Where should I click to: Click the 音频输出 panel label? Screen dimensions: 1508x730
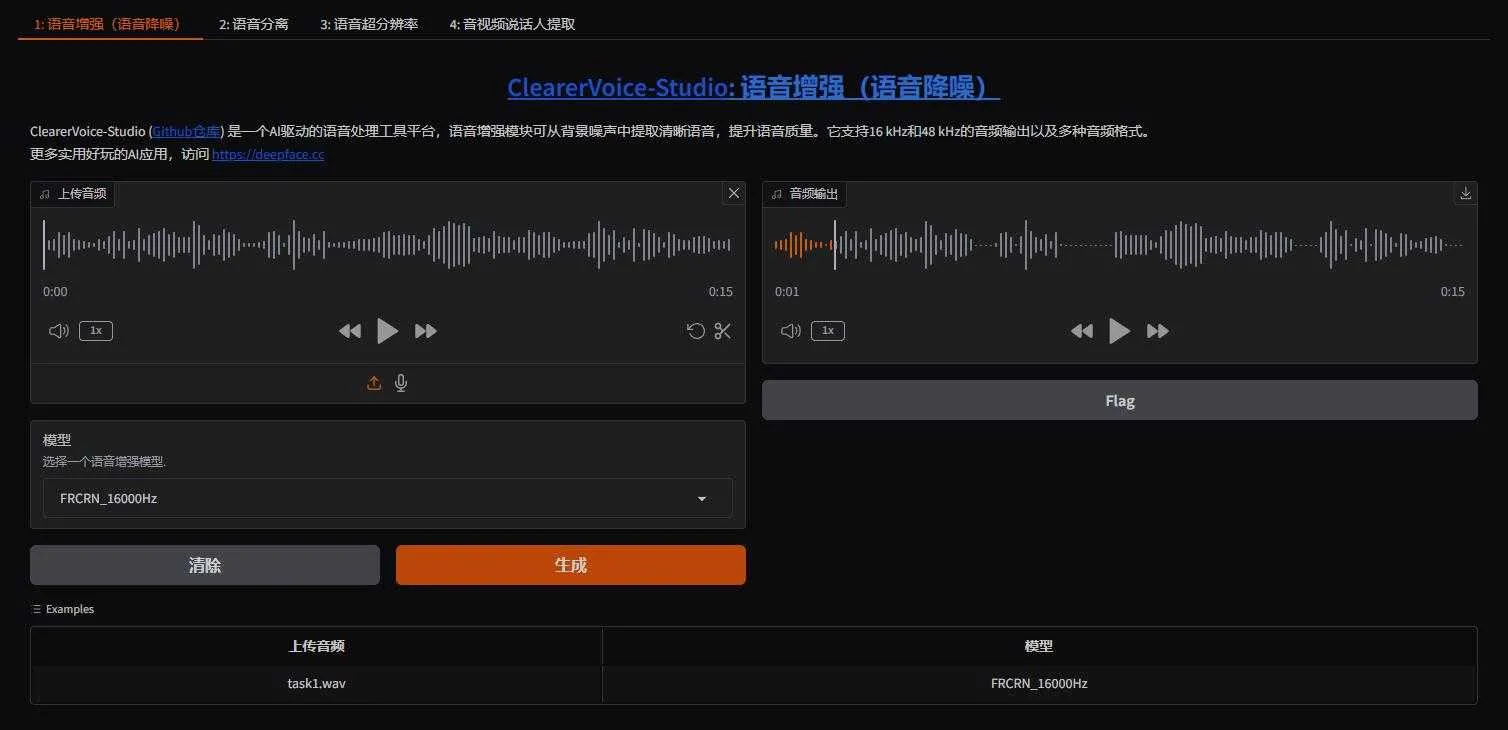coord(805,194)
